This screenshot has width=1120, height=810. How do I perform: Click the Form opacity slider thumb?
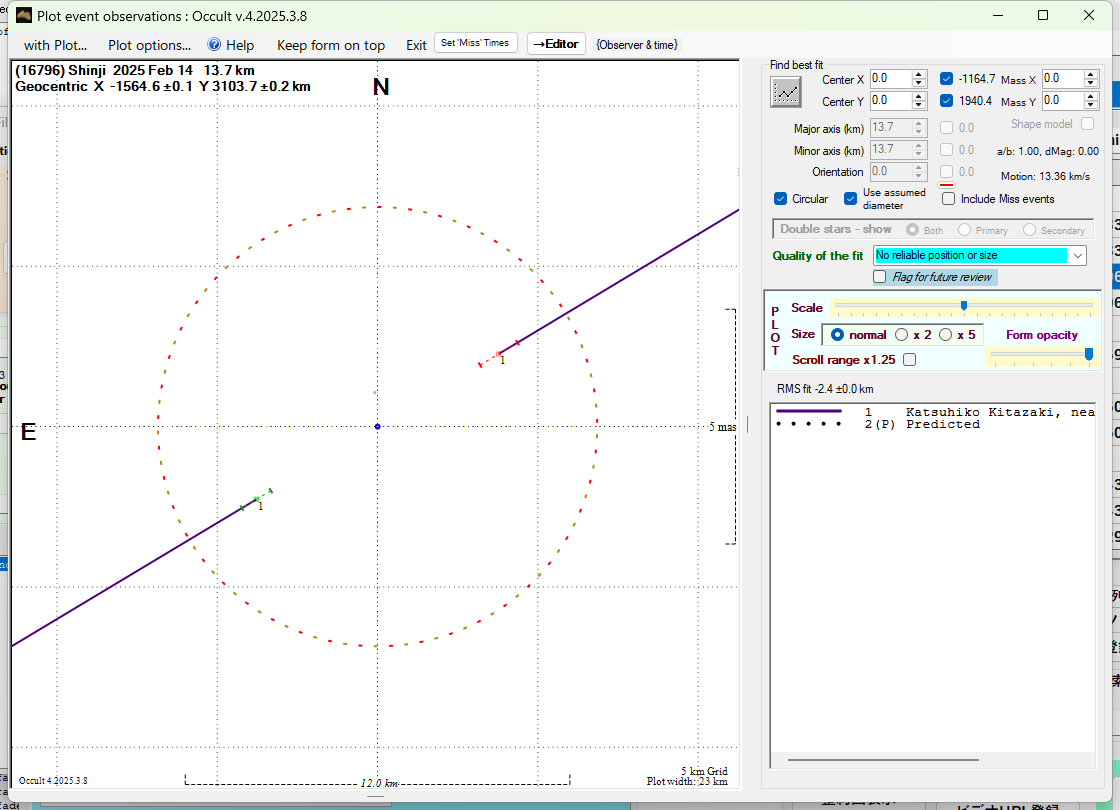pos(1088,353)
